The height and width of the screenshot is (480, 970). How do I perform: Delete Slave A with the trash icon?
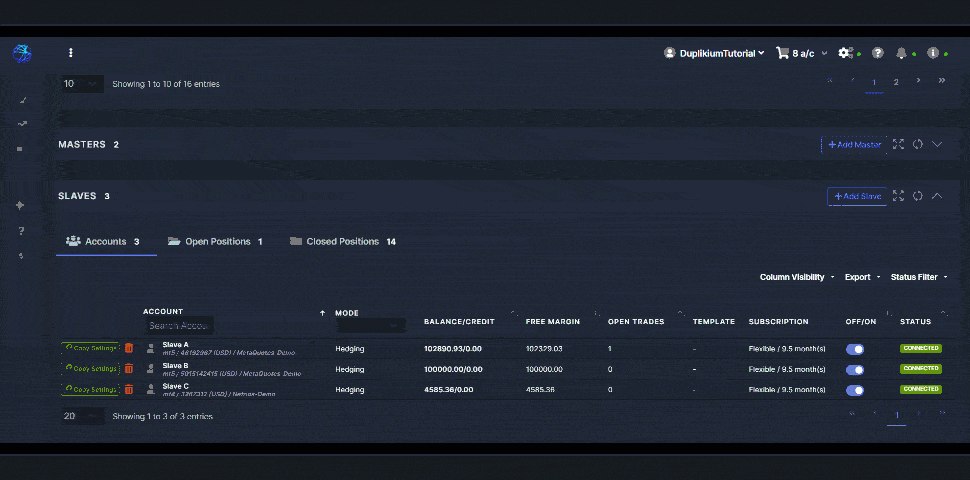[129, 348]
